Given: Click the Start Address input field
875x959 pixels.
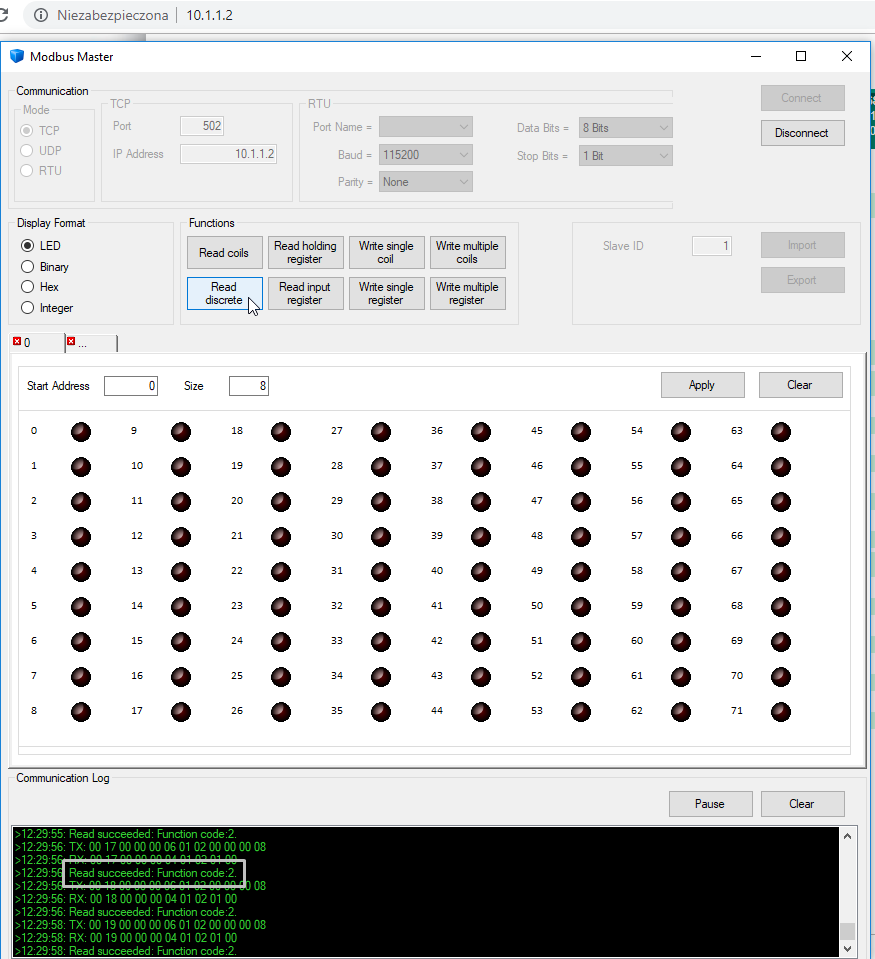Looking at the screenshot, I should point(130,386).
